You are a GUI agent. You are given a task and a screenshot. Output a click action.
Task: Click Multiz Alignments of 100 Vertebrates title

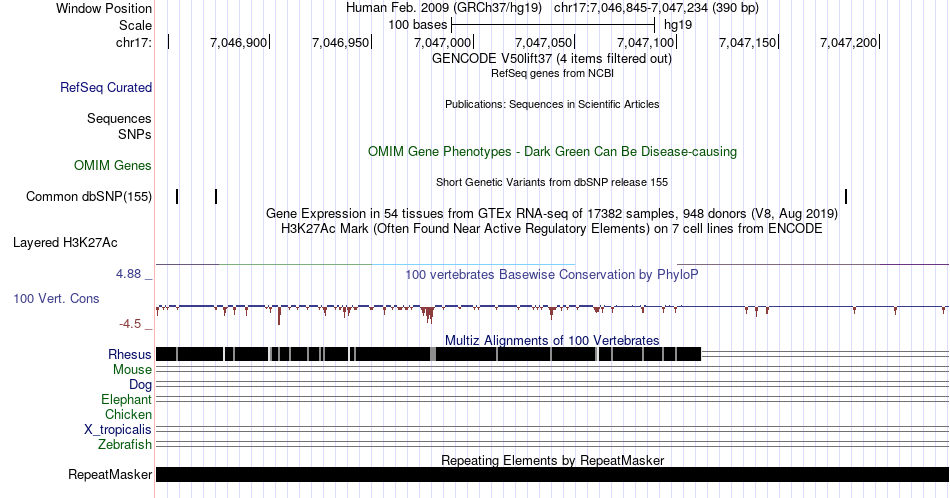552,340
